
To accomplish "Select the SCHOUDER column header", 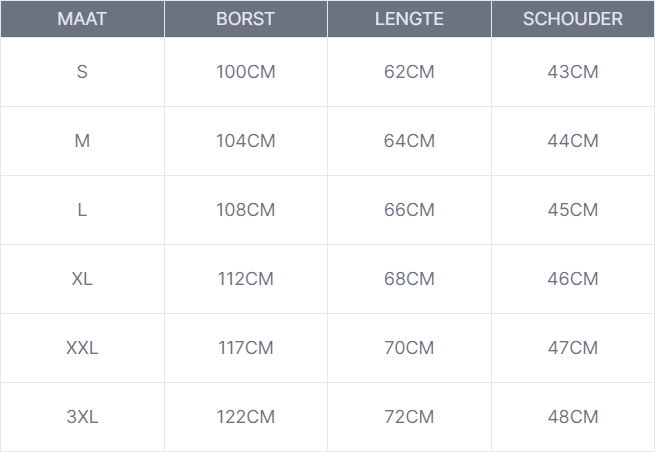I will (x=573, y=19).
